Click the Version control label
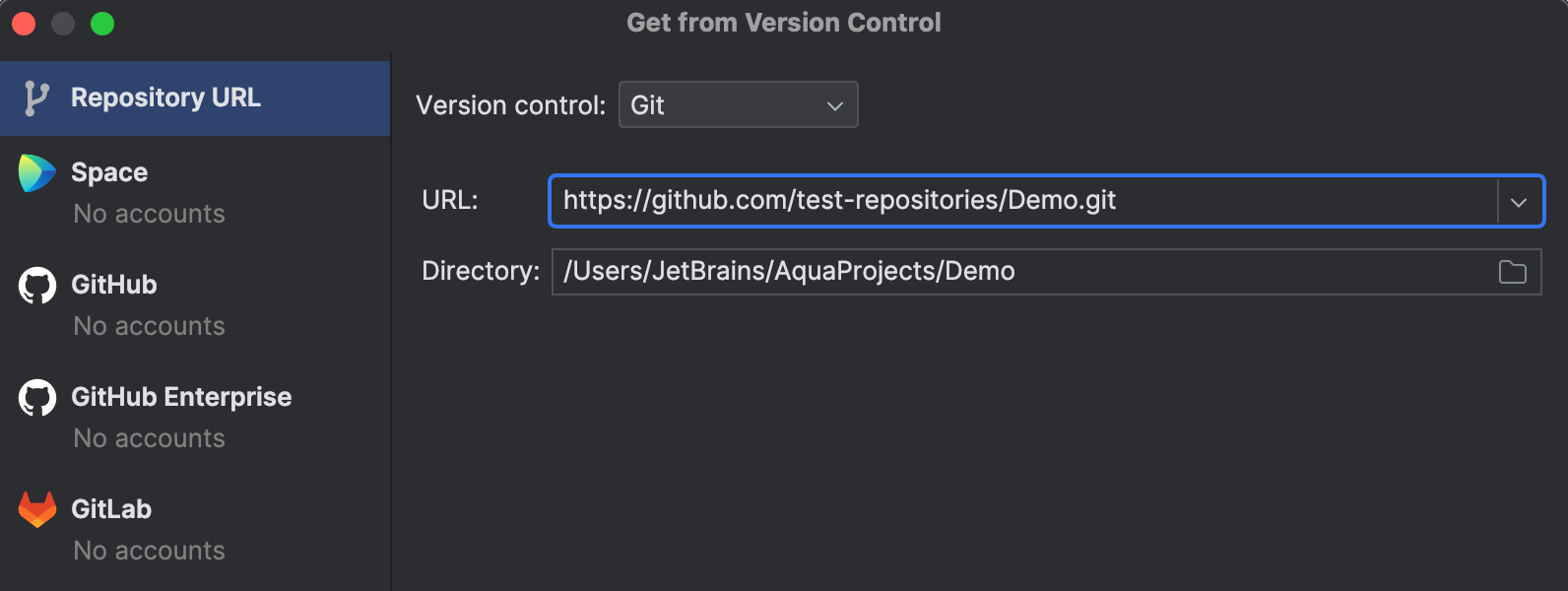The height and width of the screenshot is (591, 1568). (x=510, y=105)
